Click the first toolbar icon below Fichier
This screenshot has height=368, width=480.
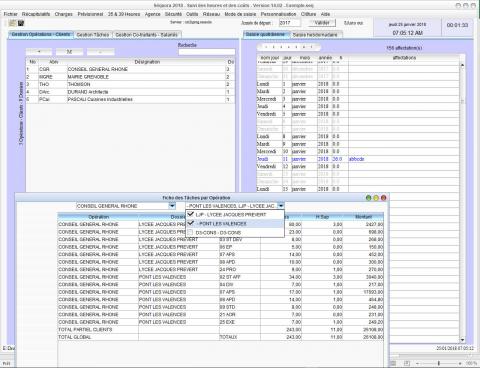(12, 23)
